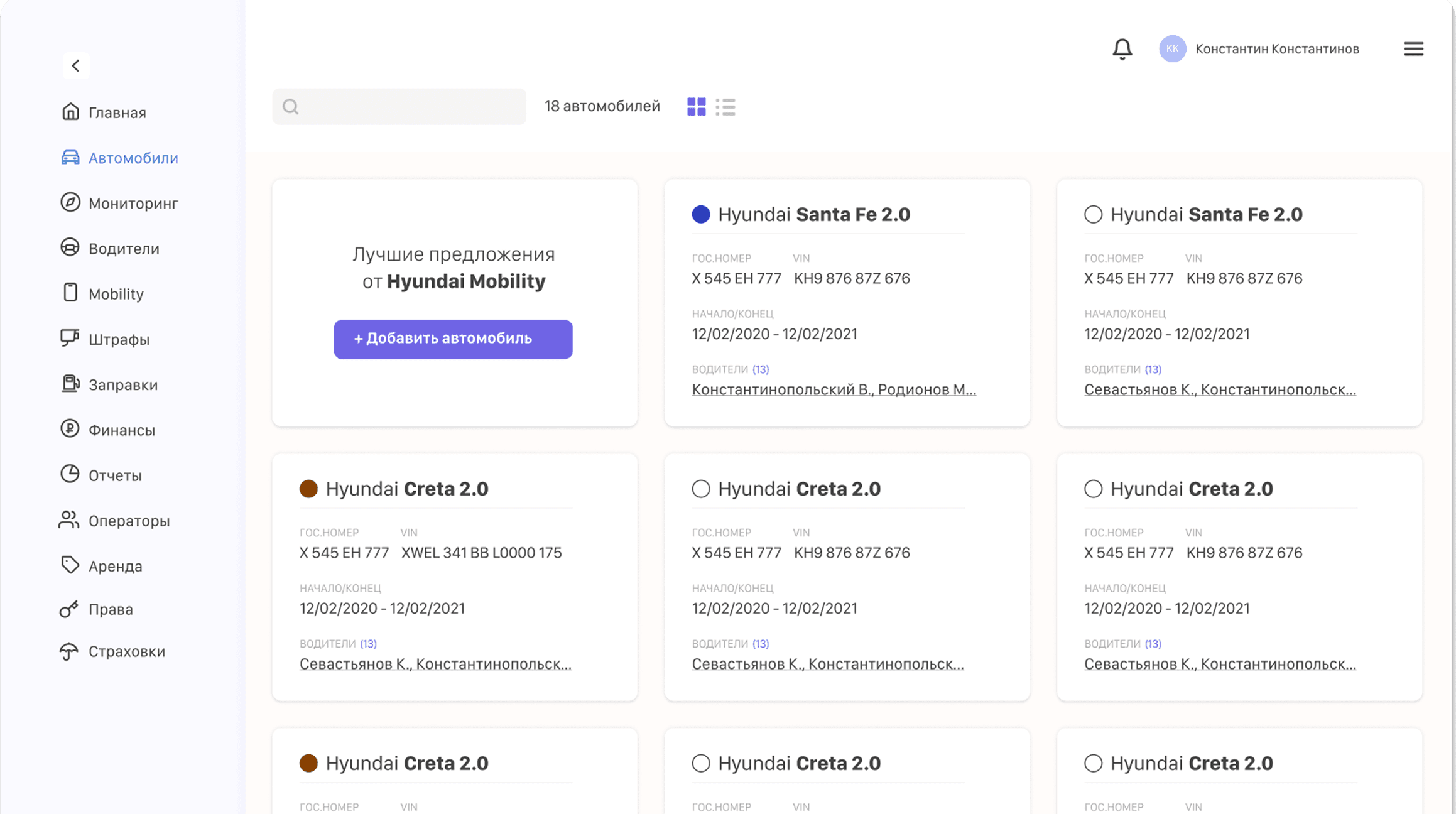This screenshot has height=814, width=1456.
Task: Click the Заправки fuel pump icon
Action: (x=70, y=384)
